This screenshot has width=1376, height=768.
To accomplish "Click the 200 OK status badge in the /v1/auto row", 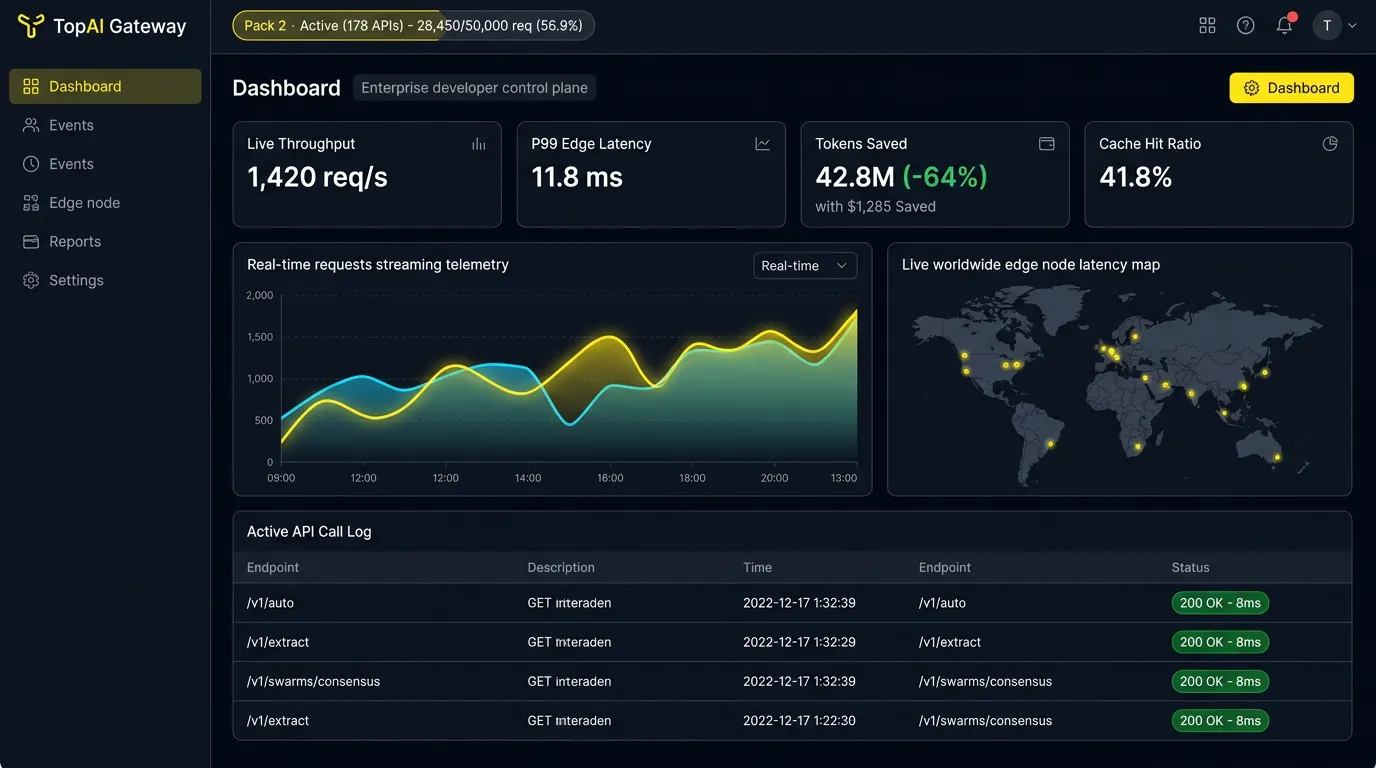I will coord(1220,603).
